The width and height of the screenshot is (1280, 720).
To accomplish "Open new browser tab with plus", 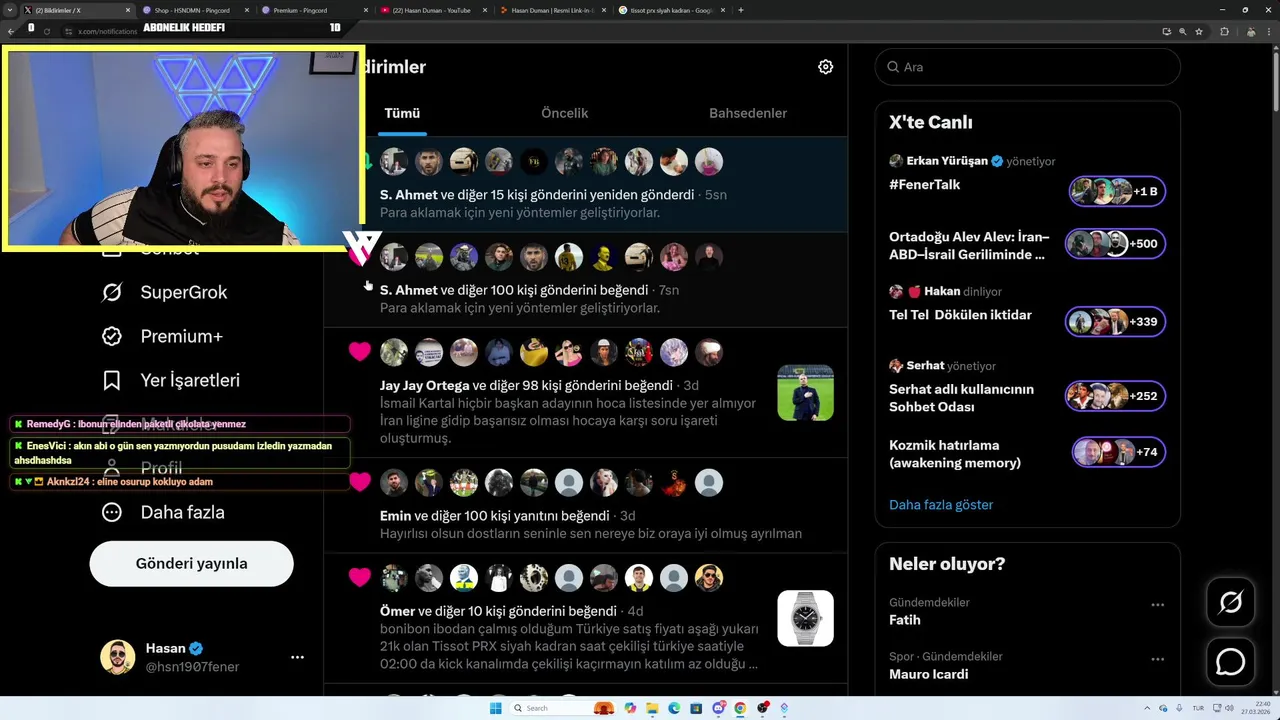I will point(740,10).
